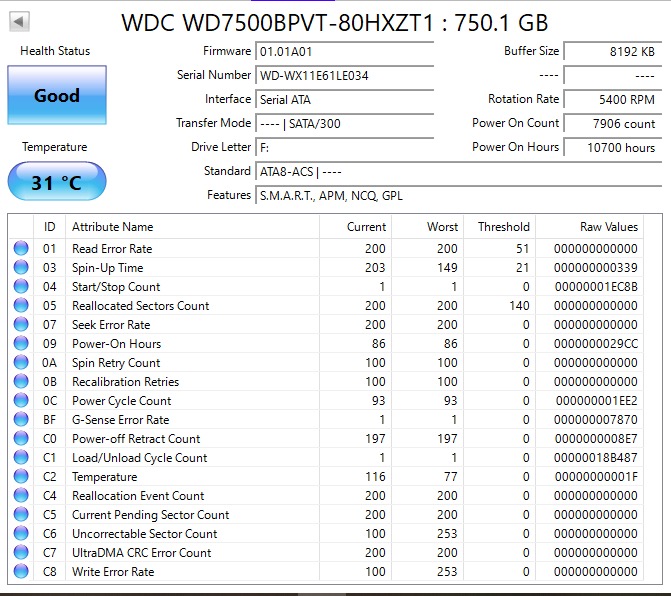671x596 pixels.
Task: Select the Spin-Up Time attribute name
Action: [x=107, y=268]
